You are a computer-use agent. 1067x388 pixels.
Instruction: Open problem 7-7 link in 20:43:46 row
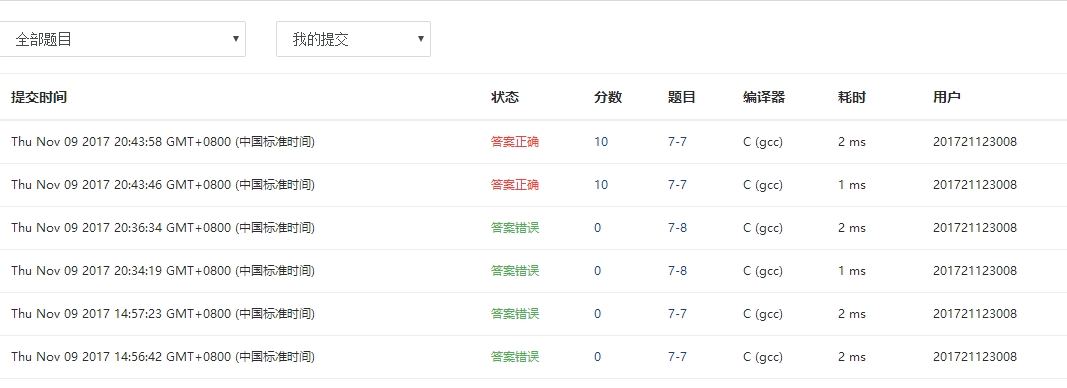coord(677,184)
